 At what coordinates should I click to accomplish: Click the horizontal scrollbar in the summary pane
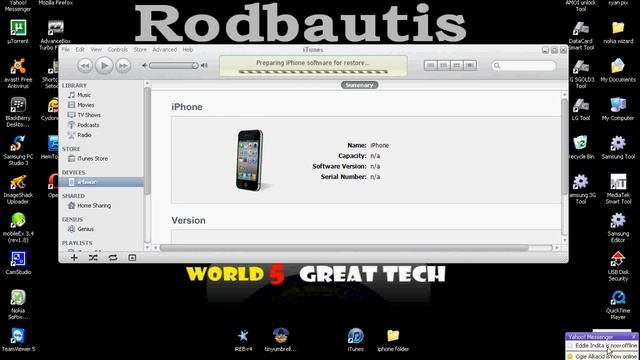tap(344, 248)
